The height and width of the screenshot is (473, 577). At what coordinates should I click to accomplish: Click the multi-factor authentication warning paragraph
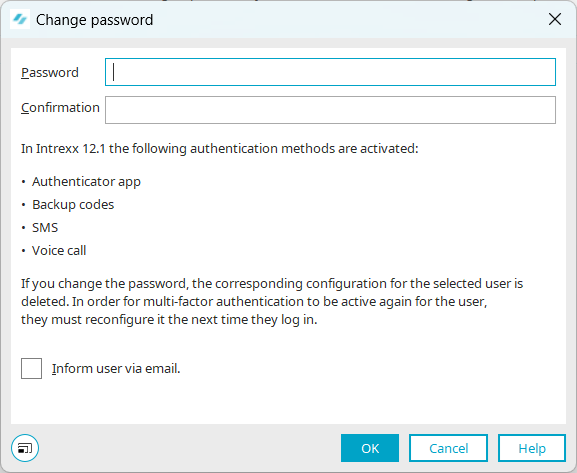(272, 301)
